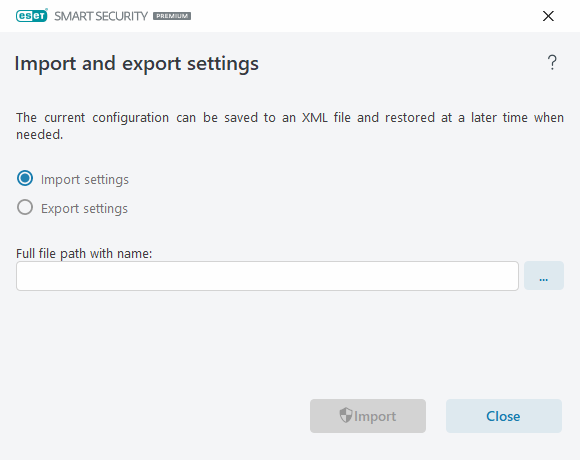Click the Import button
Screen dimensions: 580x460
coord(368,416)
